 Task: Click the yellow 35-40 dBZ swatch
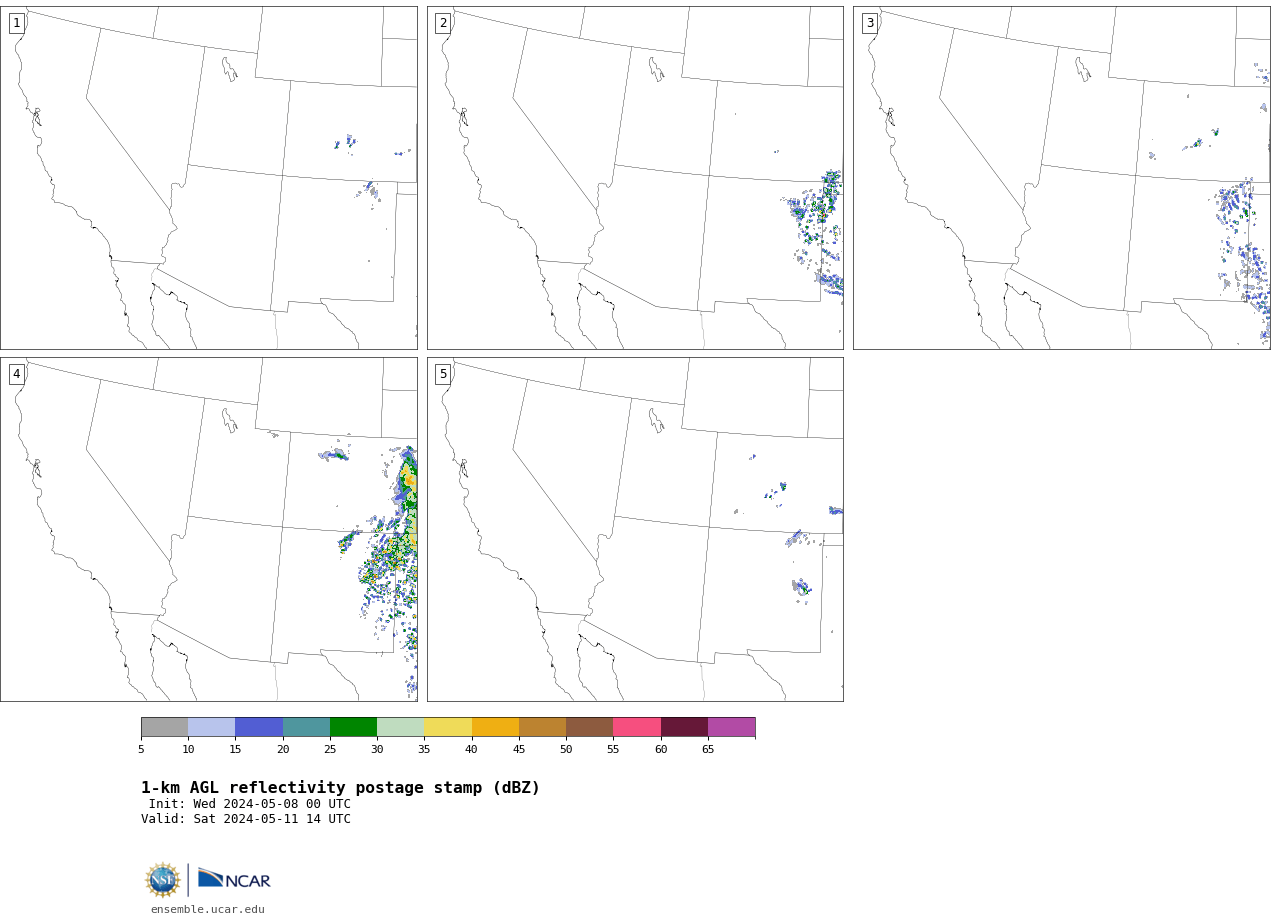tap(448, 727)
